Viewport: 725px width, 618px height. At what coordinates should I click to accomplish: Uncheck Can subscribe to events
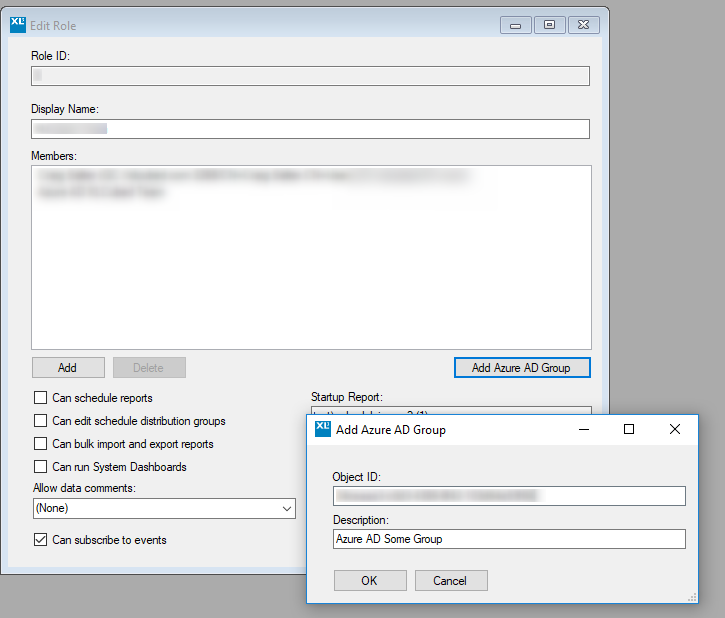coord(41,540)
